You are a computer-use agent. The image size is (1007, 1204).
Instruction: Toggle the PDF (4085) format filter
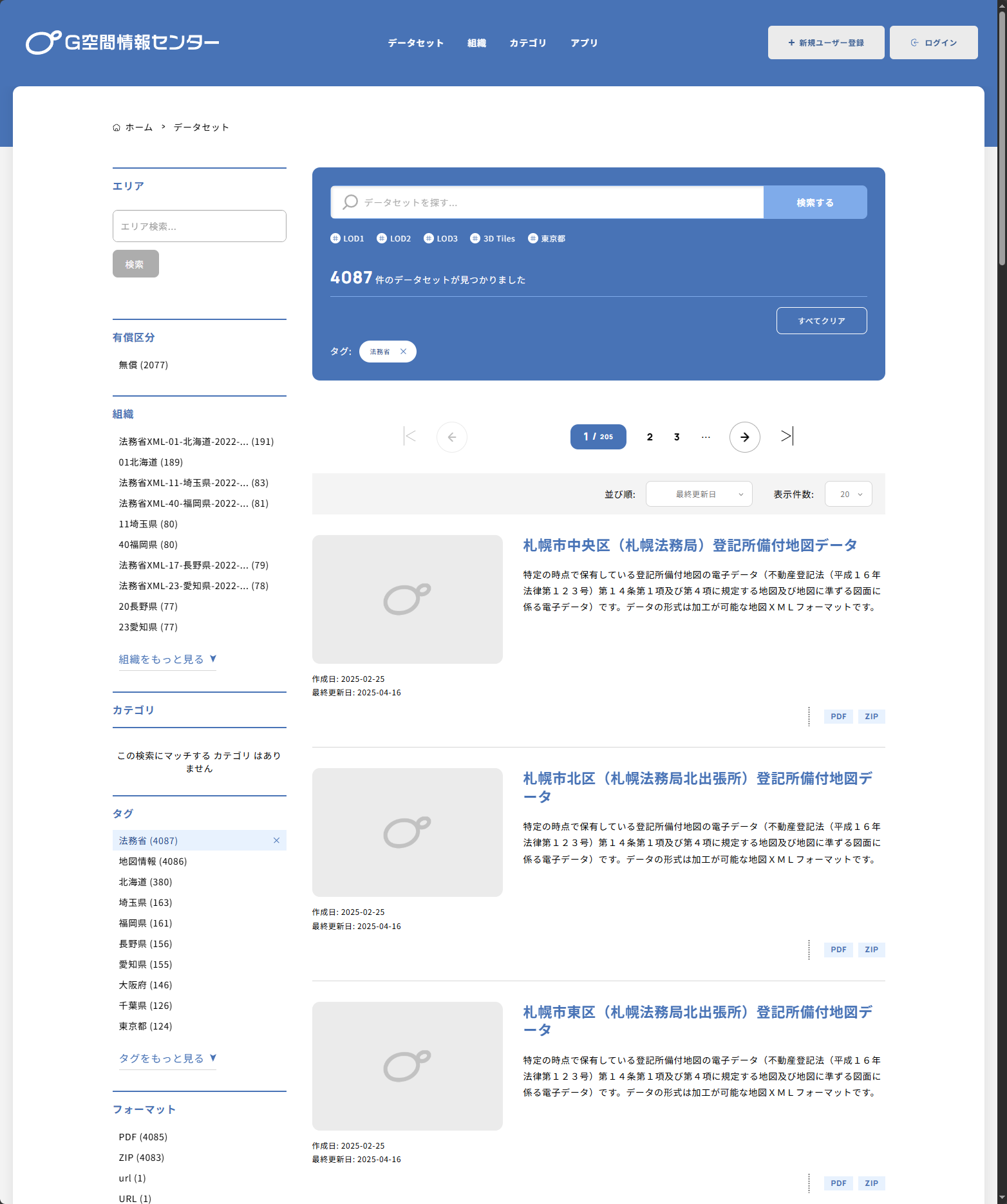coord(143,1137)
